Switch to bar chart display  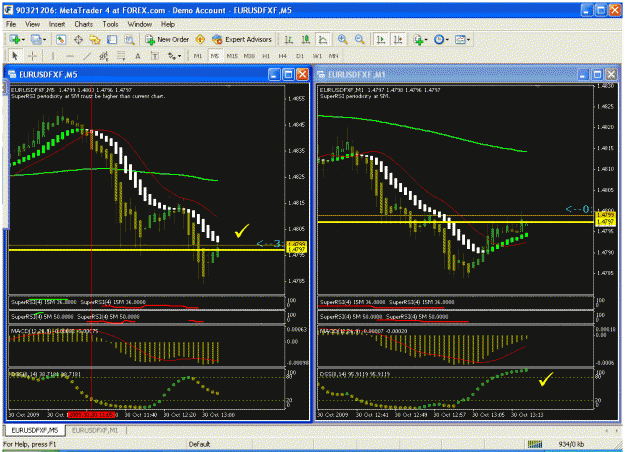click(x=288, y=39)
